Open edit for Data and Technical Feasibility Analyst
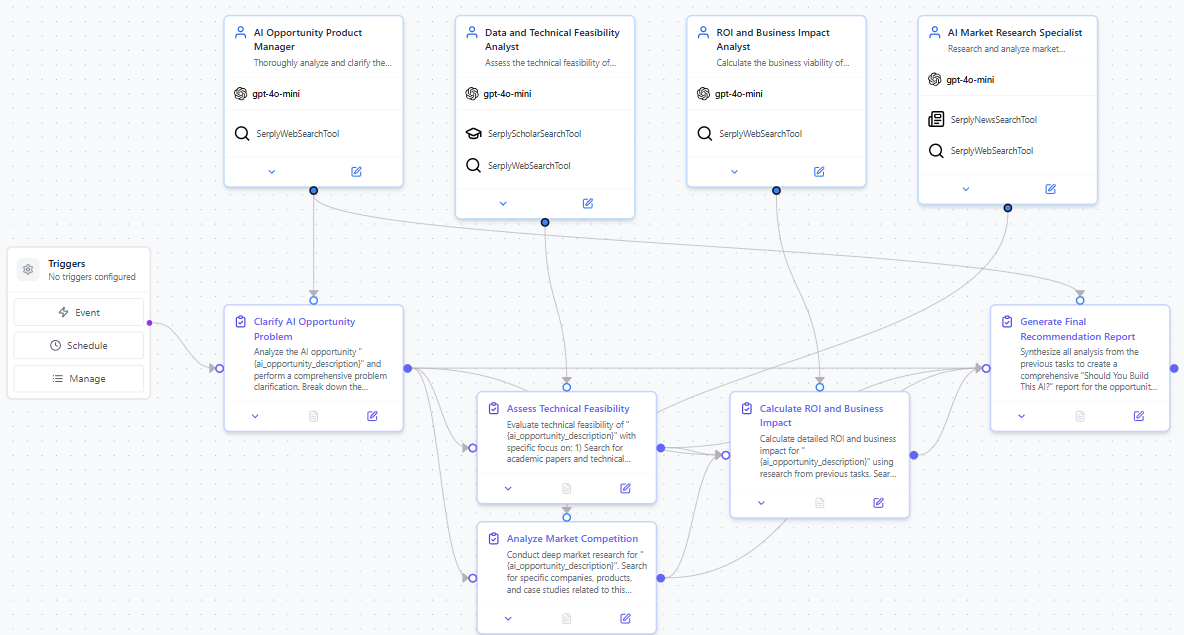1184x635 pixels. point(588,203)
